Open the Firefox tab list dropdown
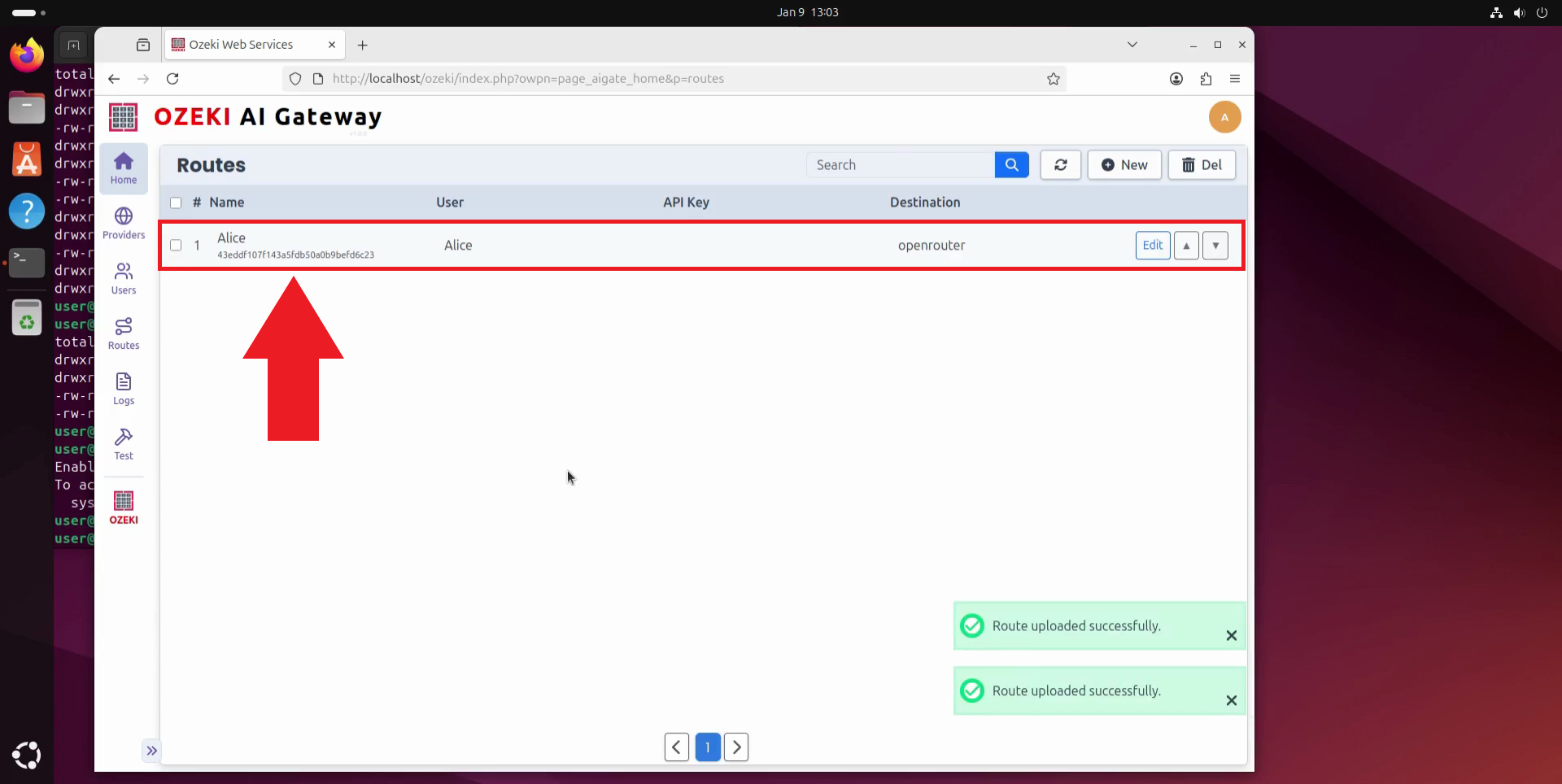1562x784 pixels. pyautogui.click(x=1132, y=45)
